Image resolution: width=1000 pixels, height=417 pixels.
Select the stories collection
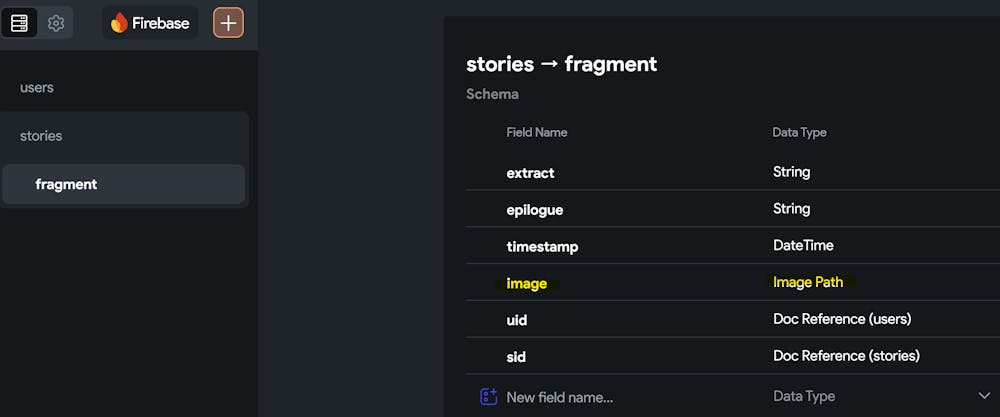point(41,136)
